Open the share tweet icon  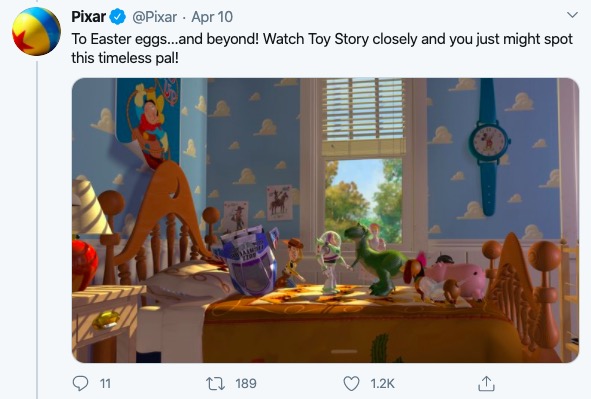pos(486,384)
